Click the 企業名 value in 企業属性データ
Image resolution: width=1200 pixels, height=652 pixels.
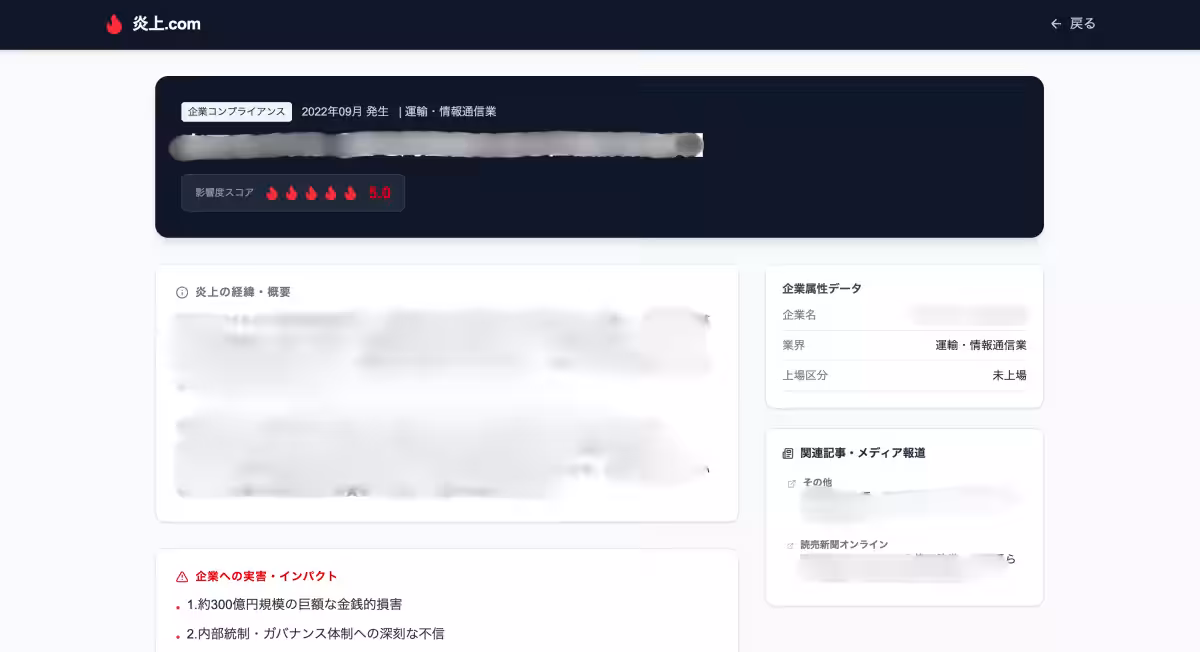(968, 314)
